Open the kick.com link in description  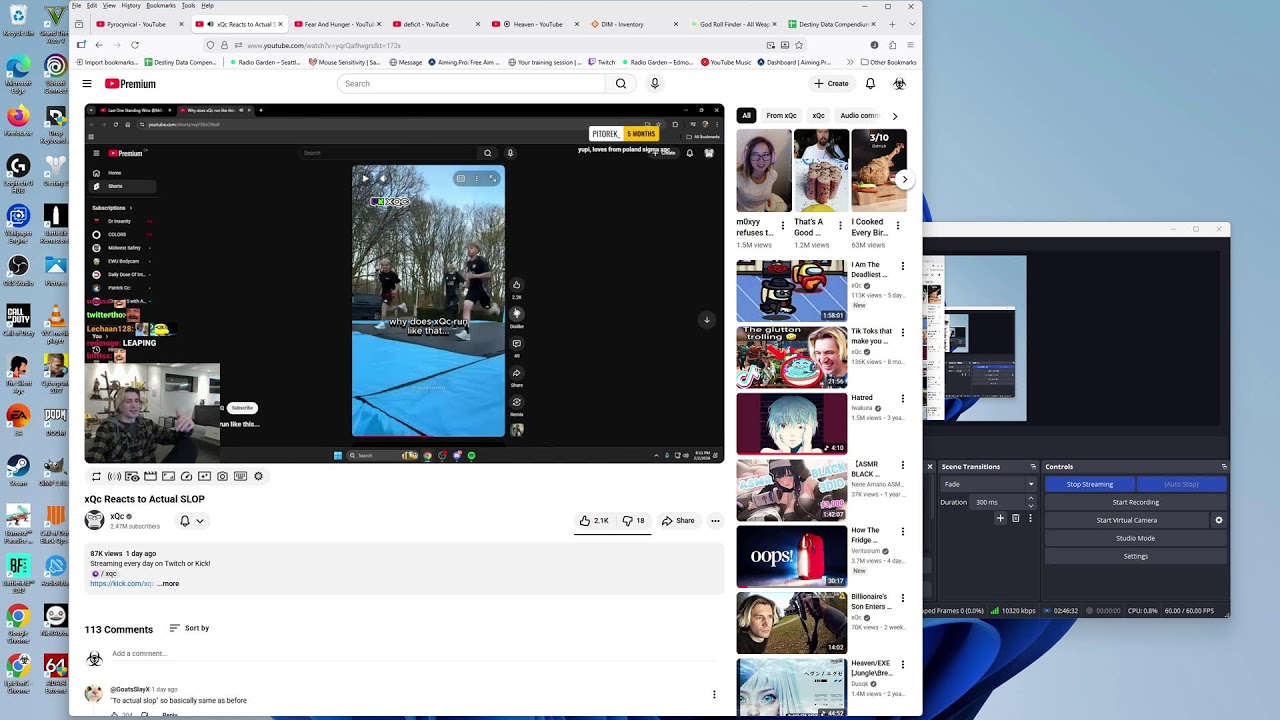(122, 583)
